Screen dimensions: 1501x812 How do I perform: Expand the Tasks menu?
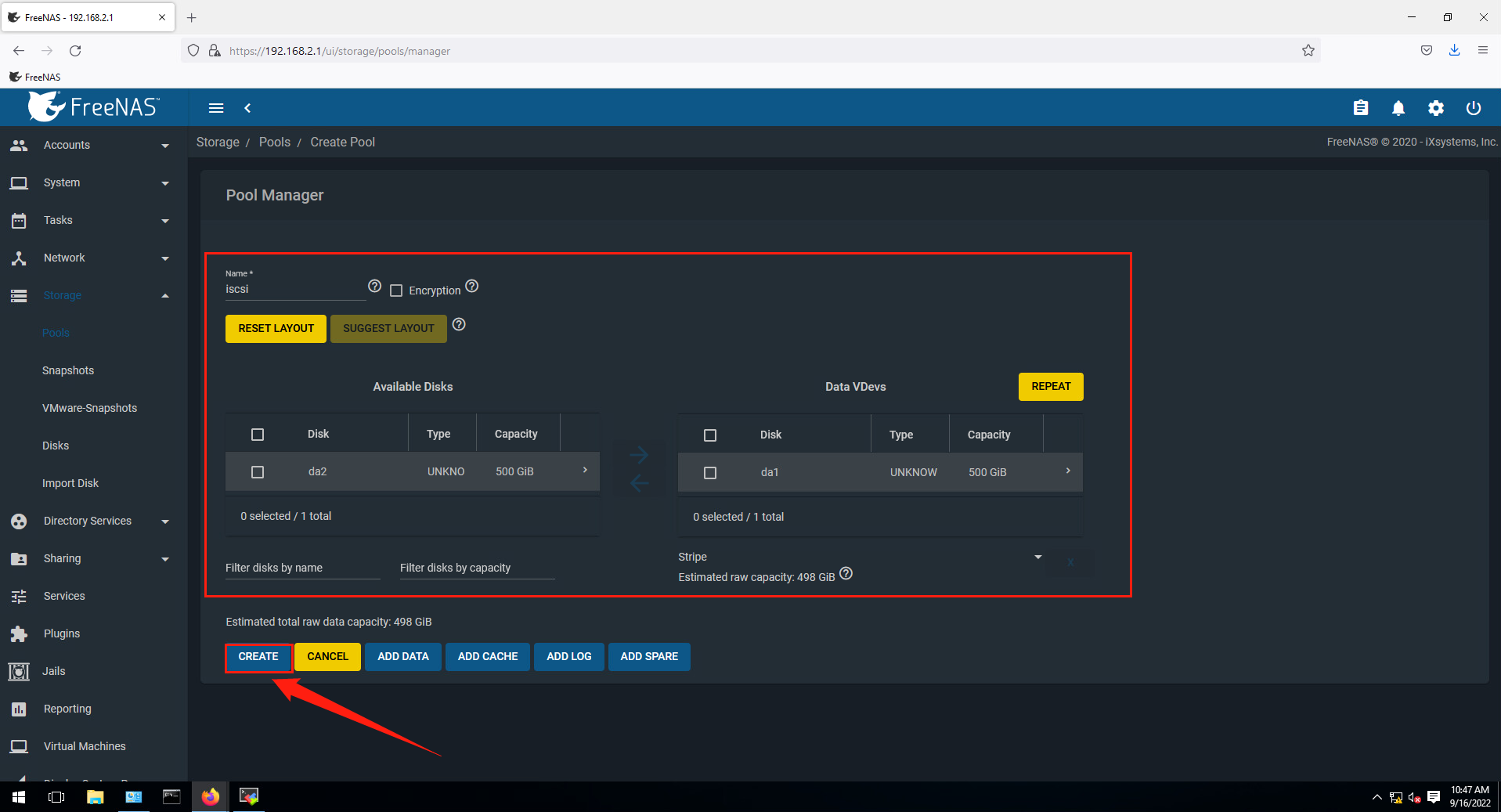(94, 220)
